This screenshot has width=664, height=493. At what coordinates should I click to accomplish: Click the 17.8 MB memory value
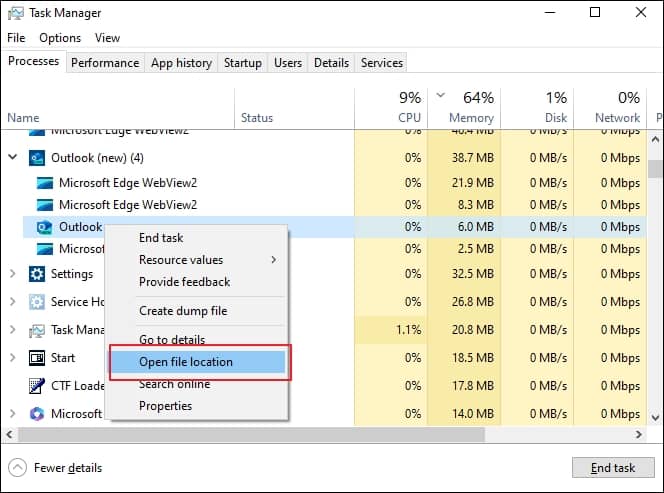pyautogui.click(x=473, y=385)
